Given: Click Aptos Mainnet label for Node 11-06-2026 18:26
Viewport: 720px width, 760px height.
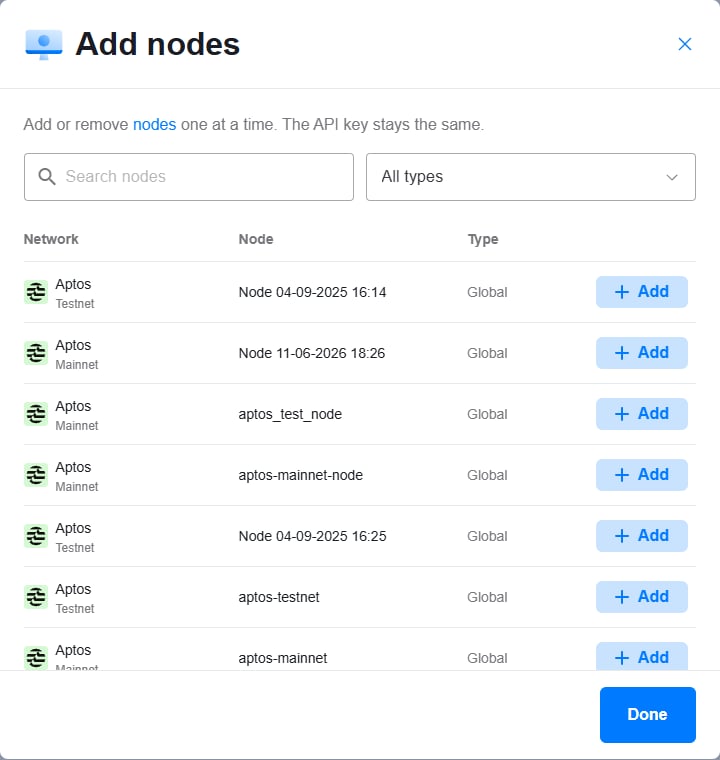Looking at the screenshot, I should pos(77,354).
